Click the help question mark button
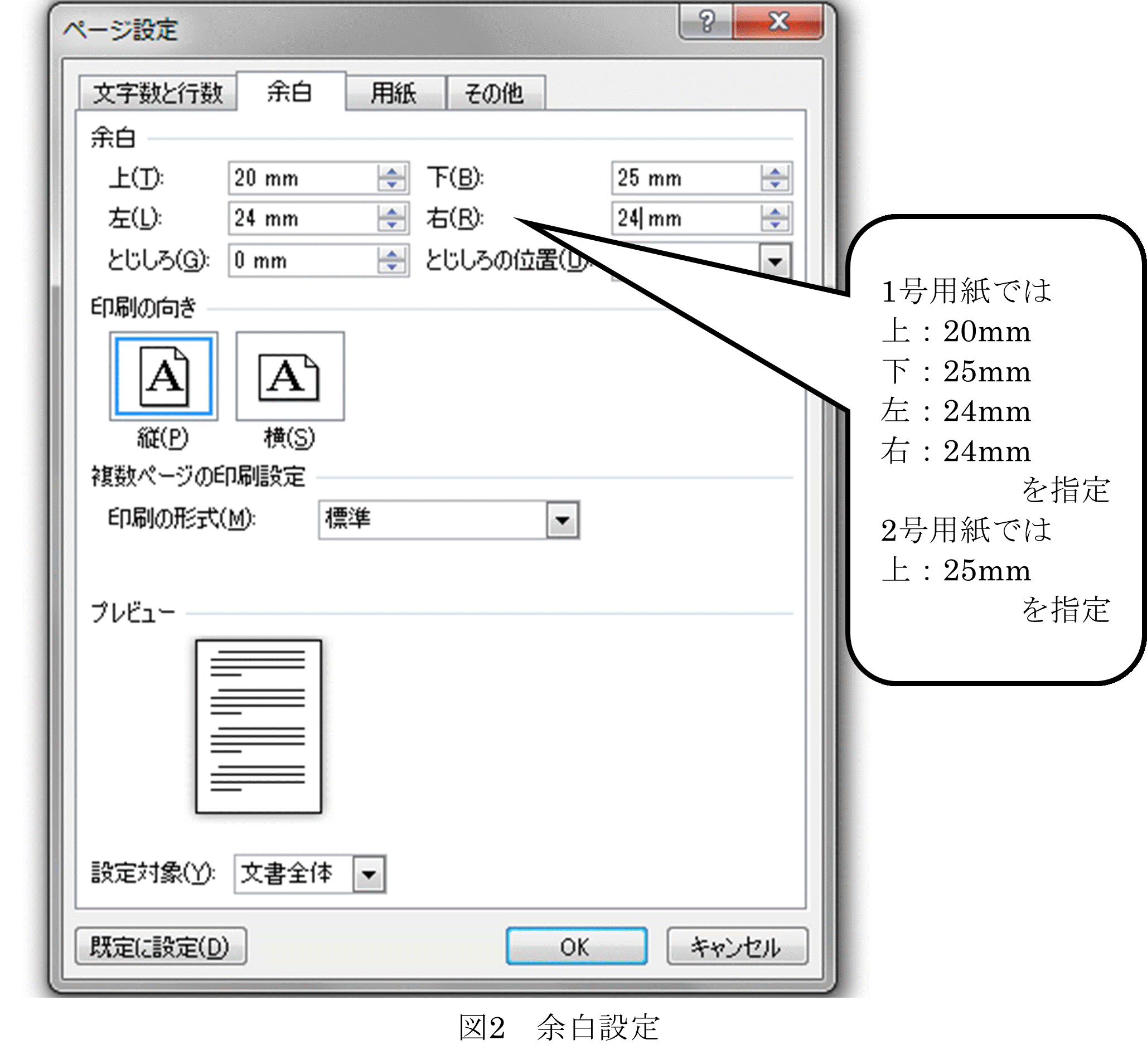 pos(707,22)
